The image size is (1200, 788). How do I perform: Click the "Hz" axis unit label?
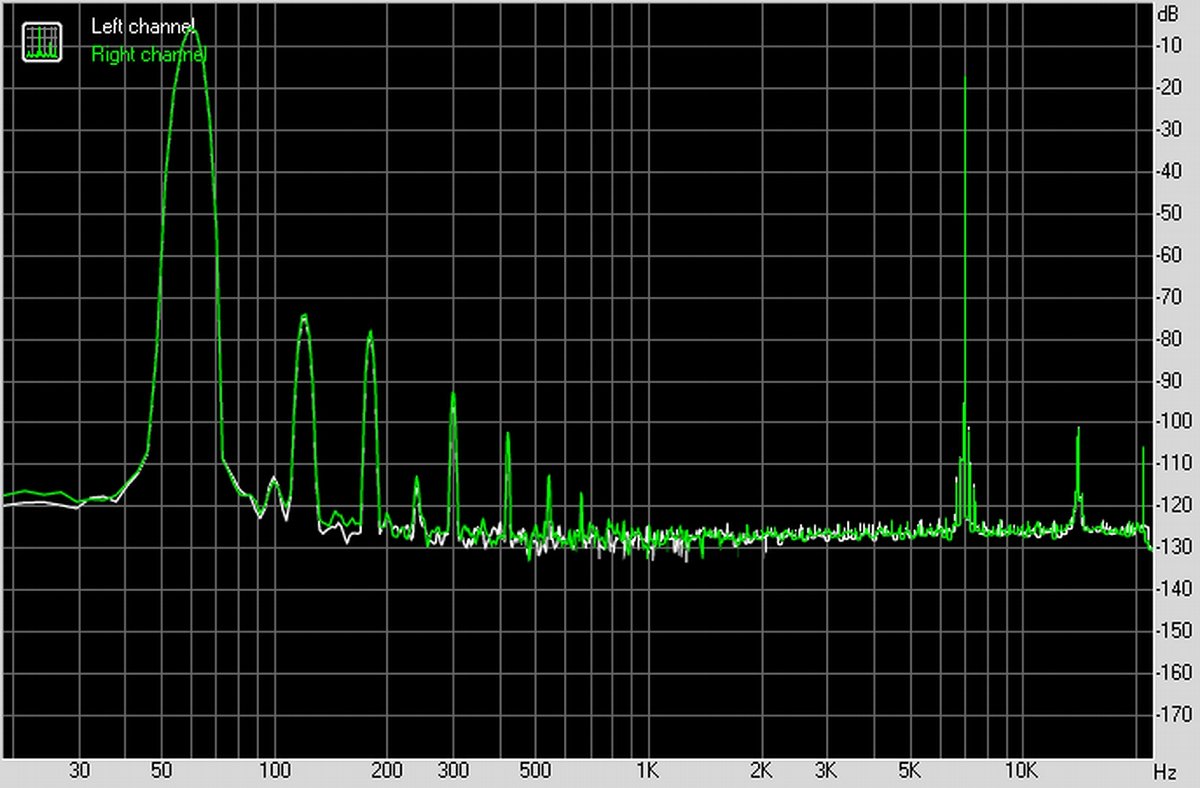(1165, 772)
